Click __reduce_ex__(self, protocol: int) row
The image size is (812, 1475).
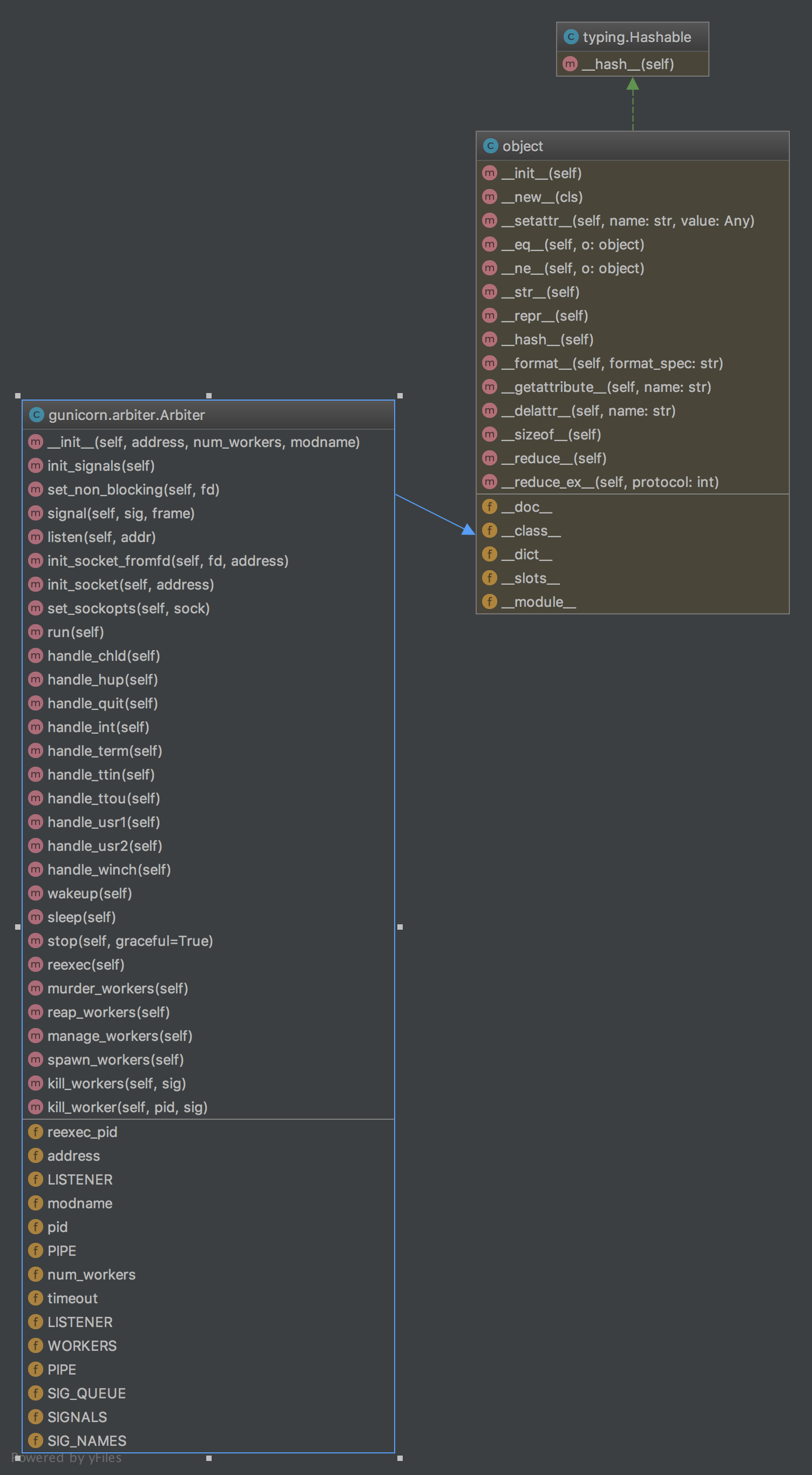[x=633, y=482]
